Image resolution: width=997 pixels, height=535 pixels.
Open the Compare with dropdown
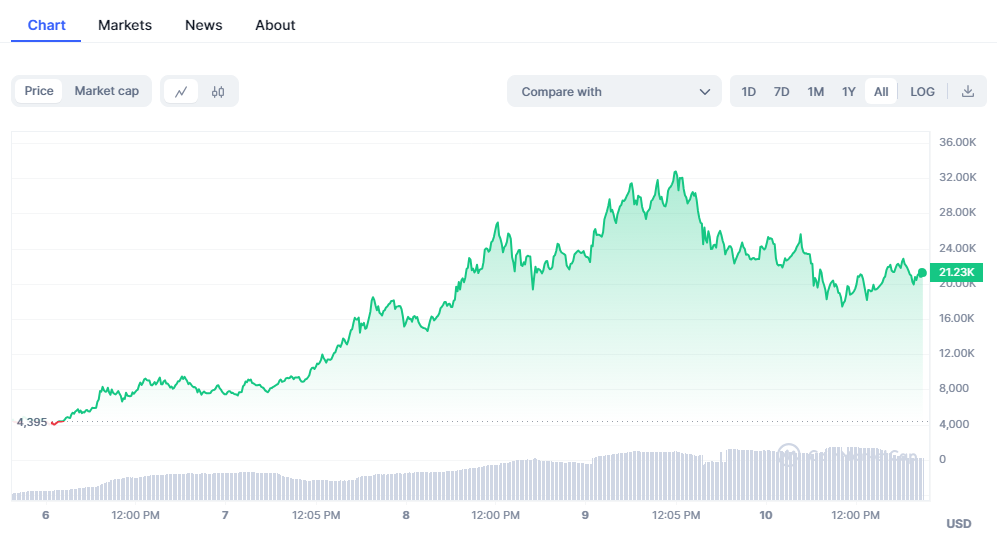[x=613, y=91]
